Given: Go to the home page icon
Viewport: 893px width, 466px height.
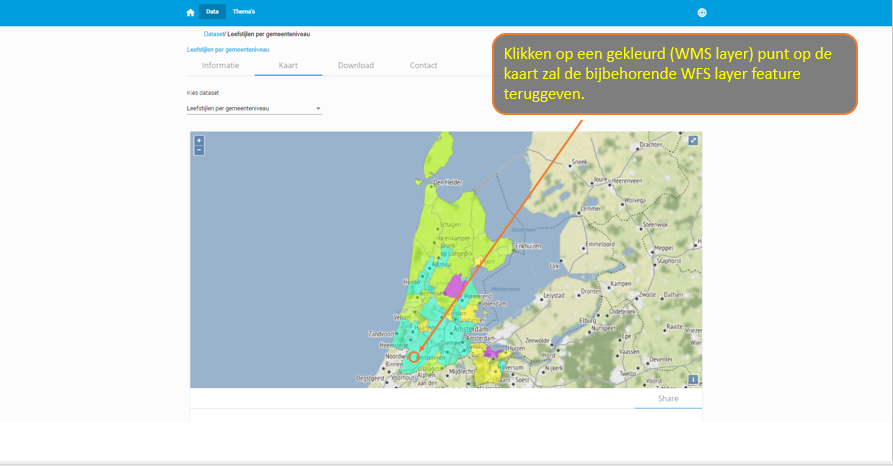Looking at the screenshot, I should tap(190, 13).
